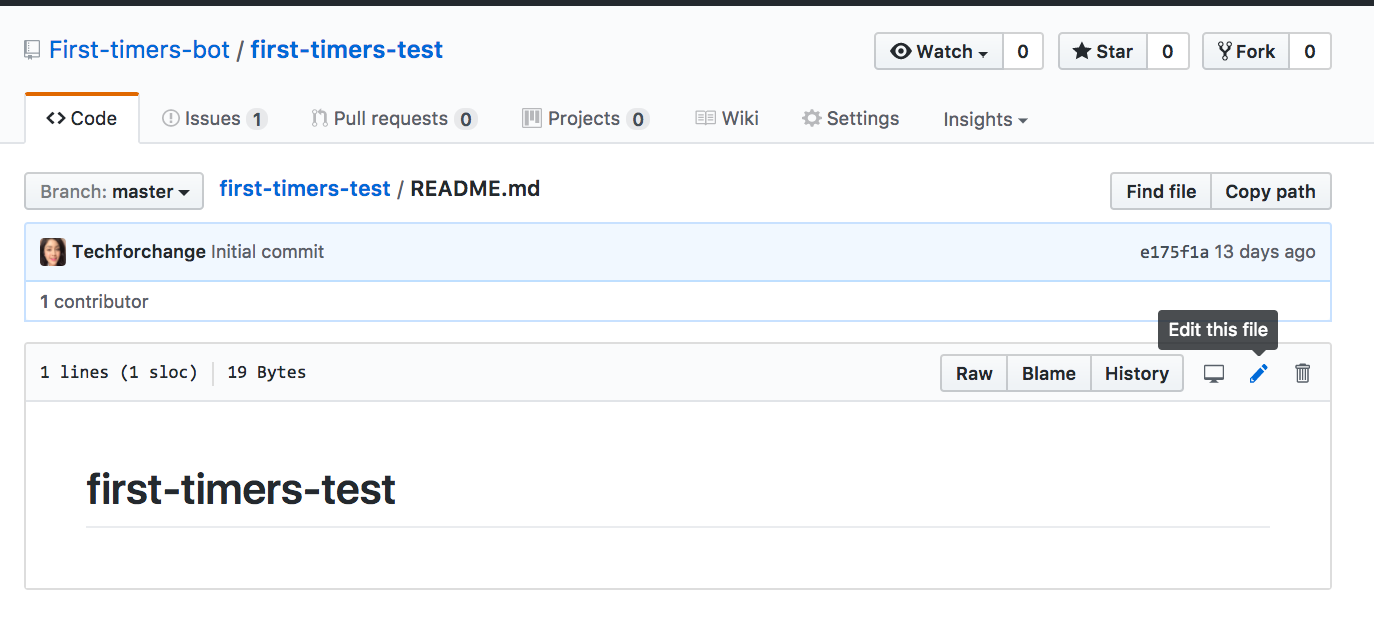Click the Blame button

coord(1049,373)
